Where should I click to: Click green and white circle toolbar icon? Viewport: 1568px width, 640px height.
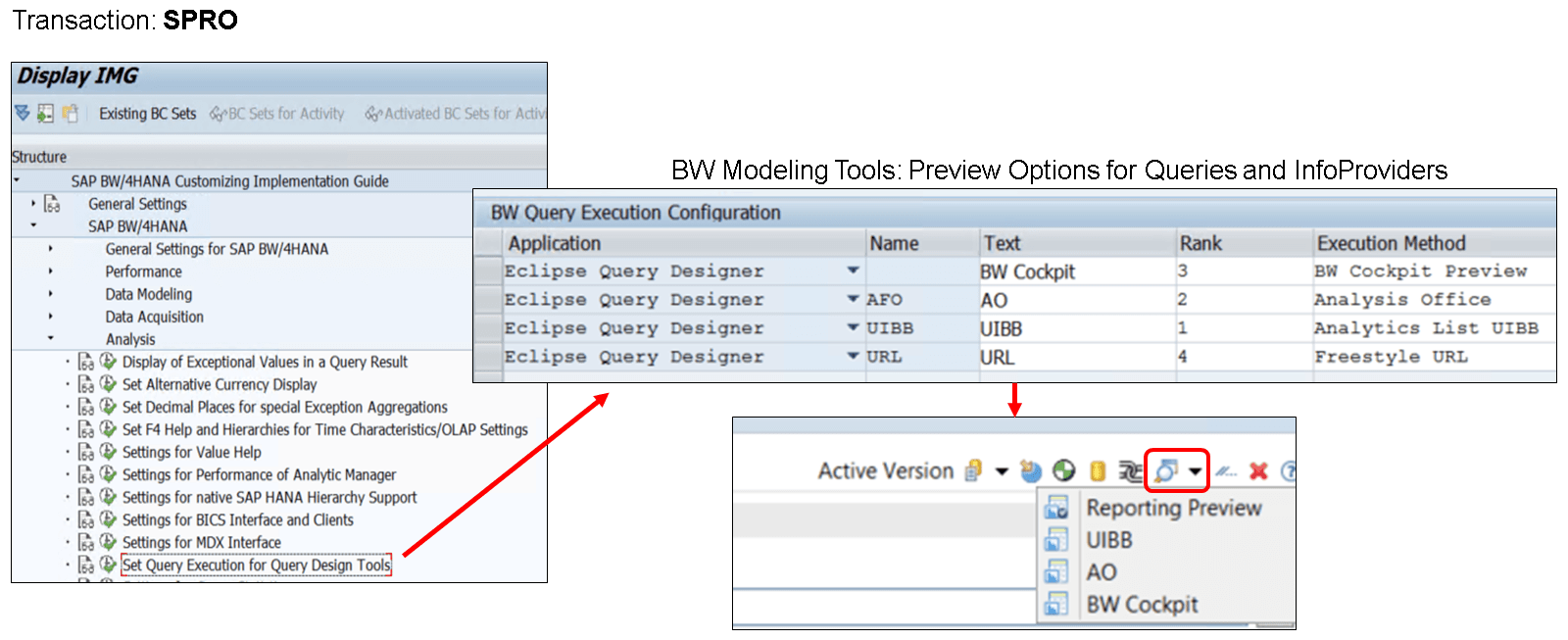pyautogui.click(x=1064, y=471)
